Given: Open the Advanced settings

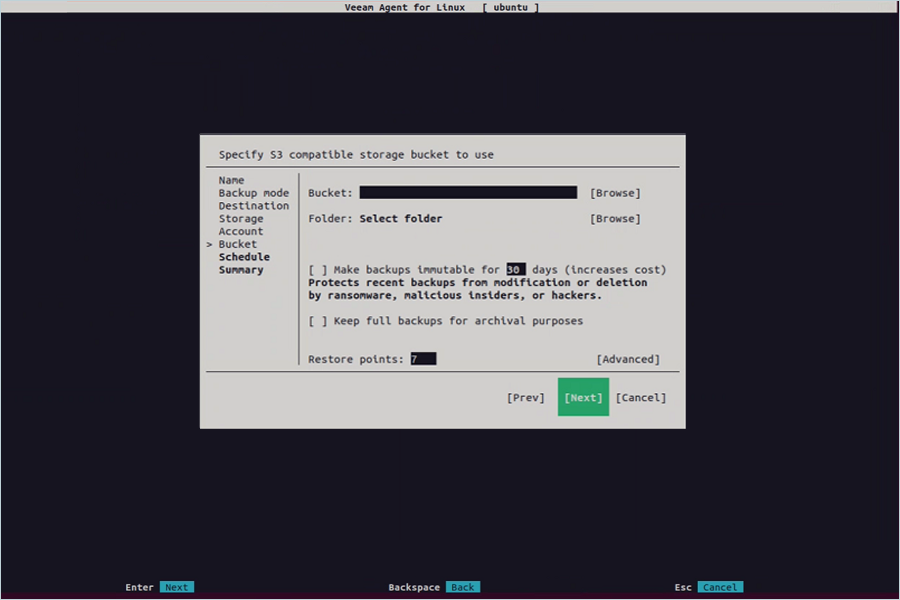Looking at the screenshot, I should pyautogui.click(x=628, y=359).
